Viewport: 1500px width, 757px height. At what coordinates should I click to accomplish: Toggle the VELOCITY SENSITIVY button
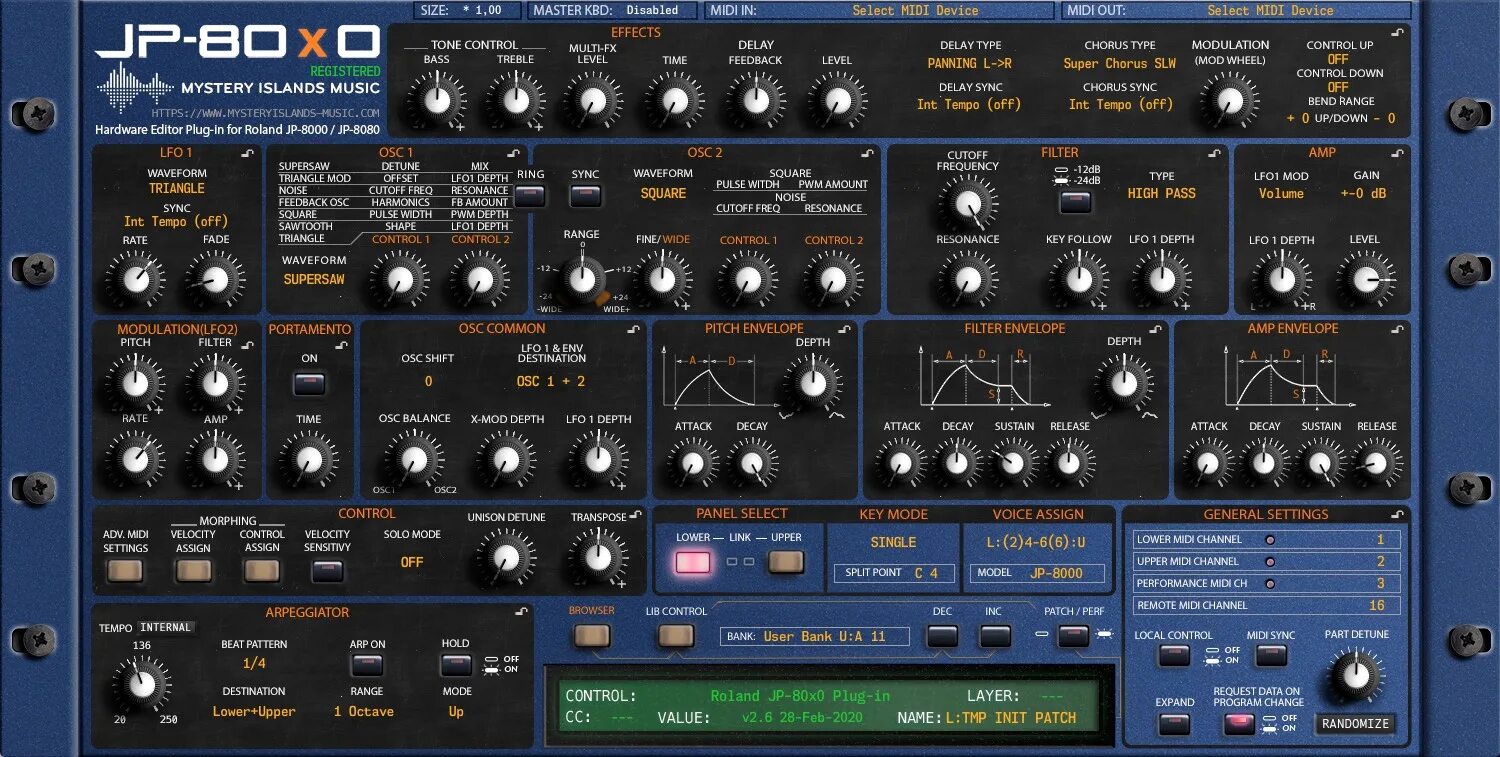point(327,571)
